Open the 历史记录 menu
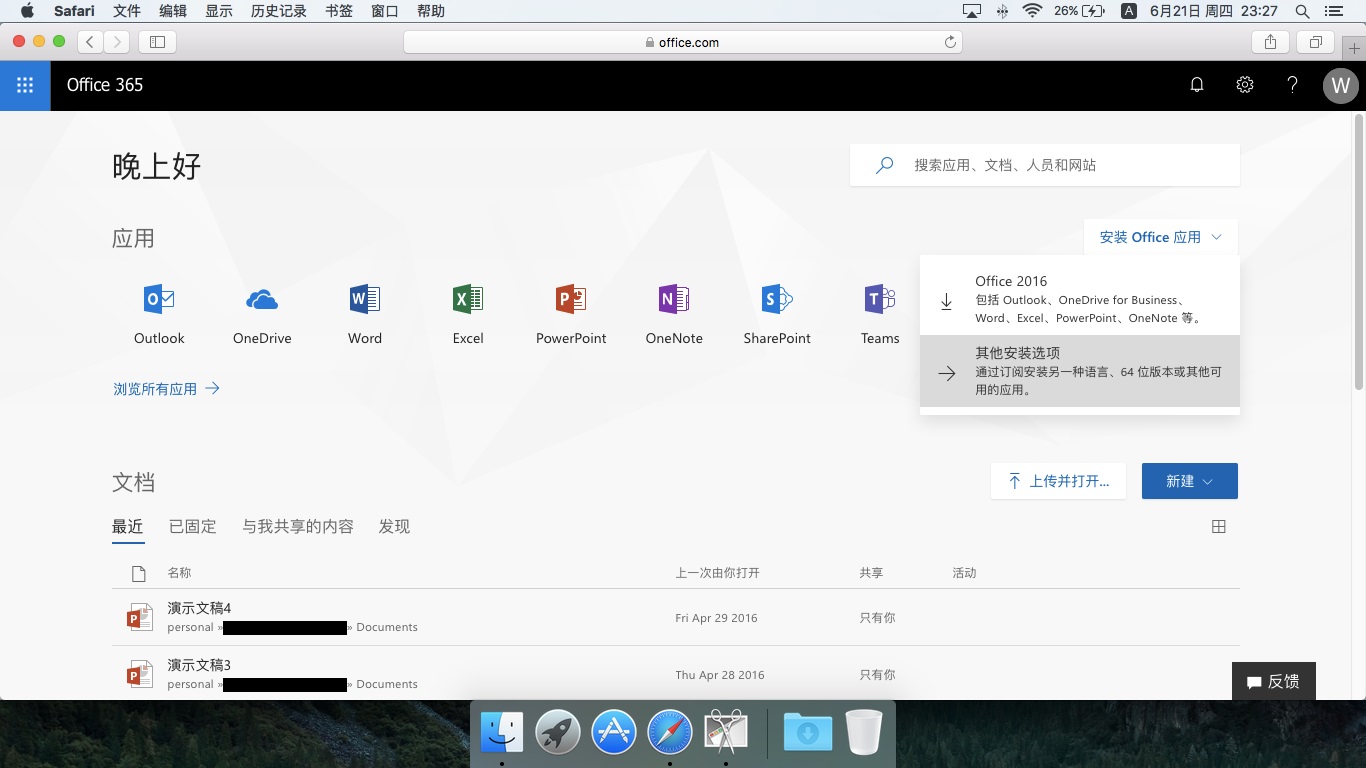This screenshot has height=768, width=1366. point(279,11)
